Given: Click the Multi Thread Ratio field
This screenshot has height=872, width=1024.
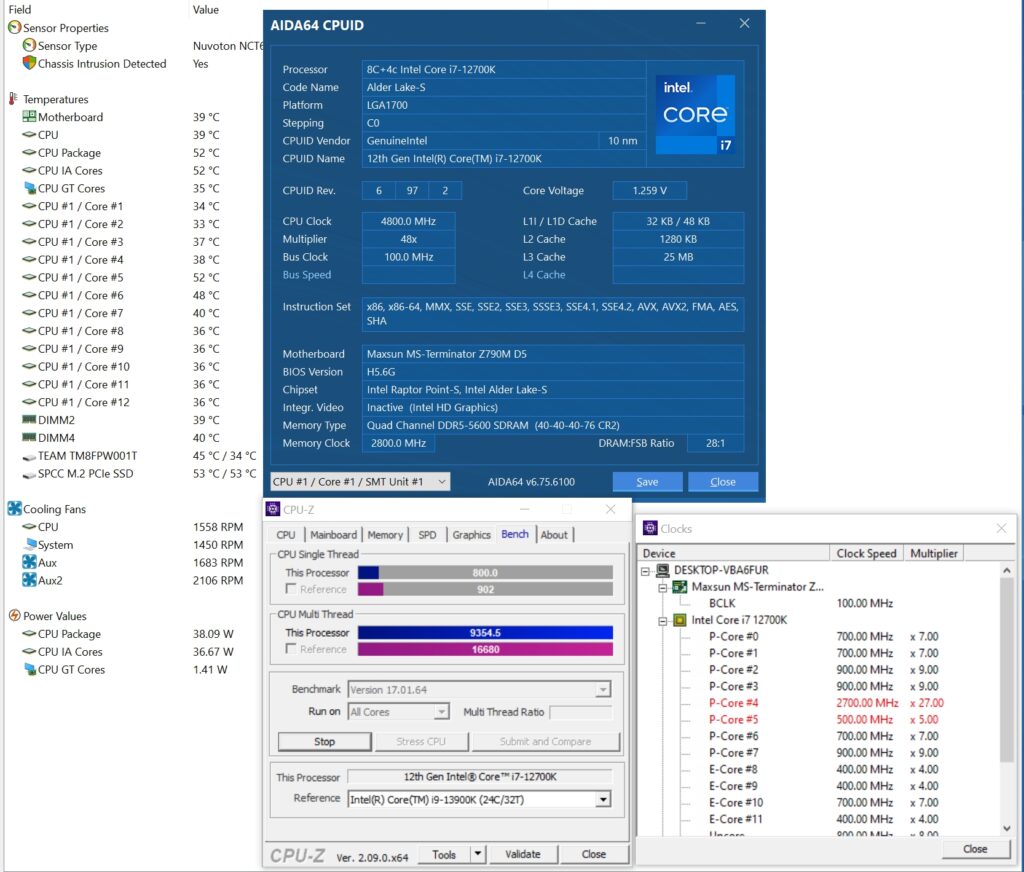Looking at the screenshot, I should click(581, 711).
